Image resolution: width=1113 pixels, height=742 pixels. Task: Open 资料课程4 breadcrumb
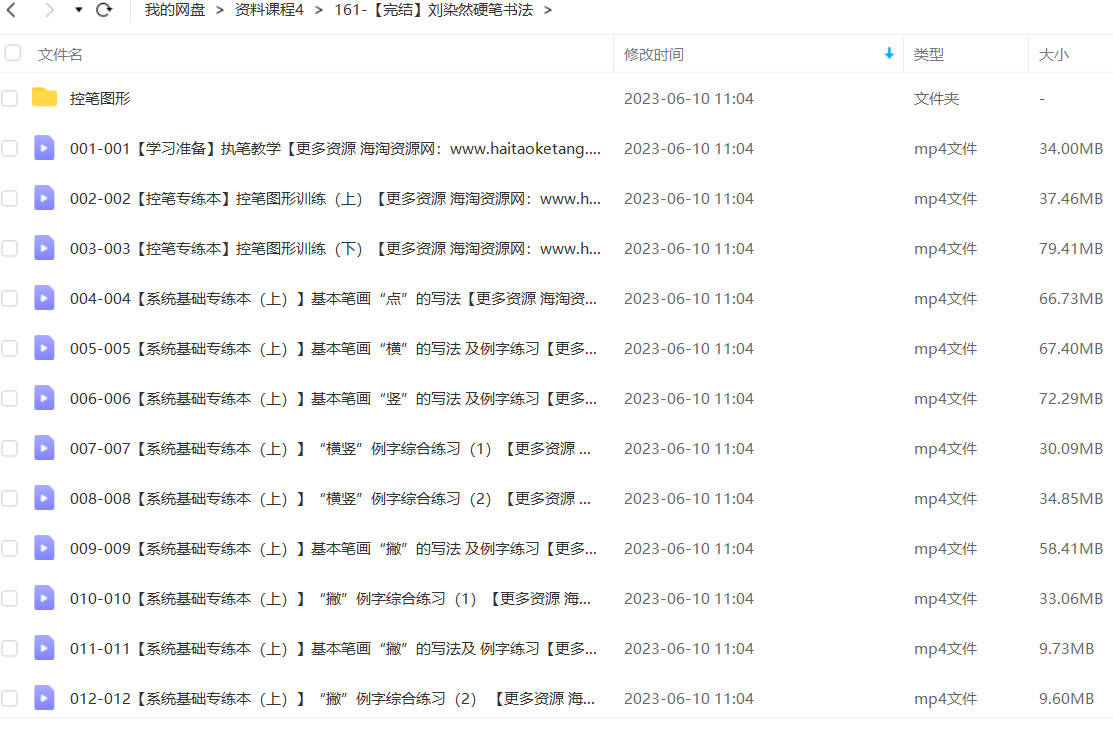[269, 10]
